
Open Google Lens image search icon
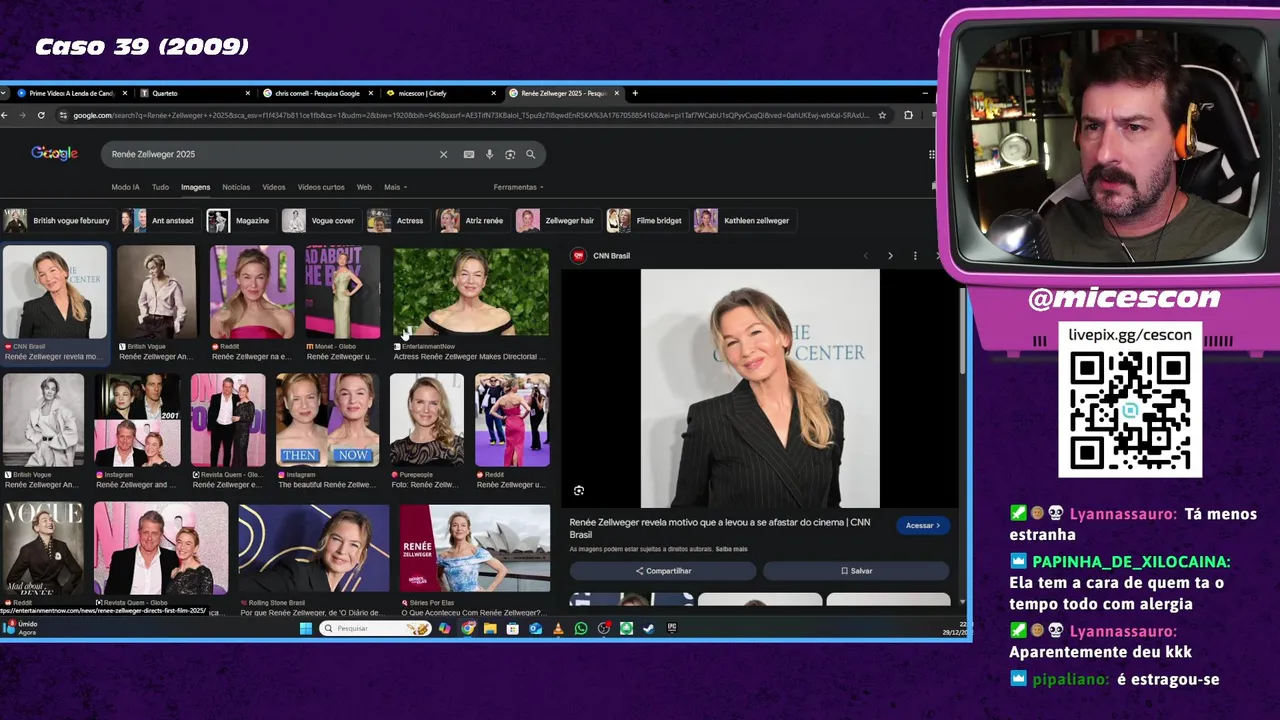point(510,154)
